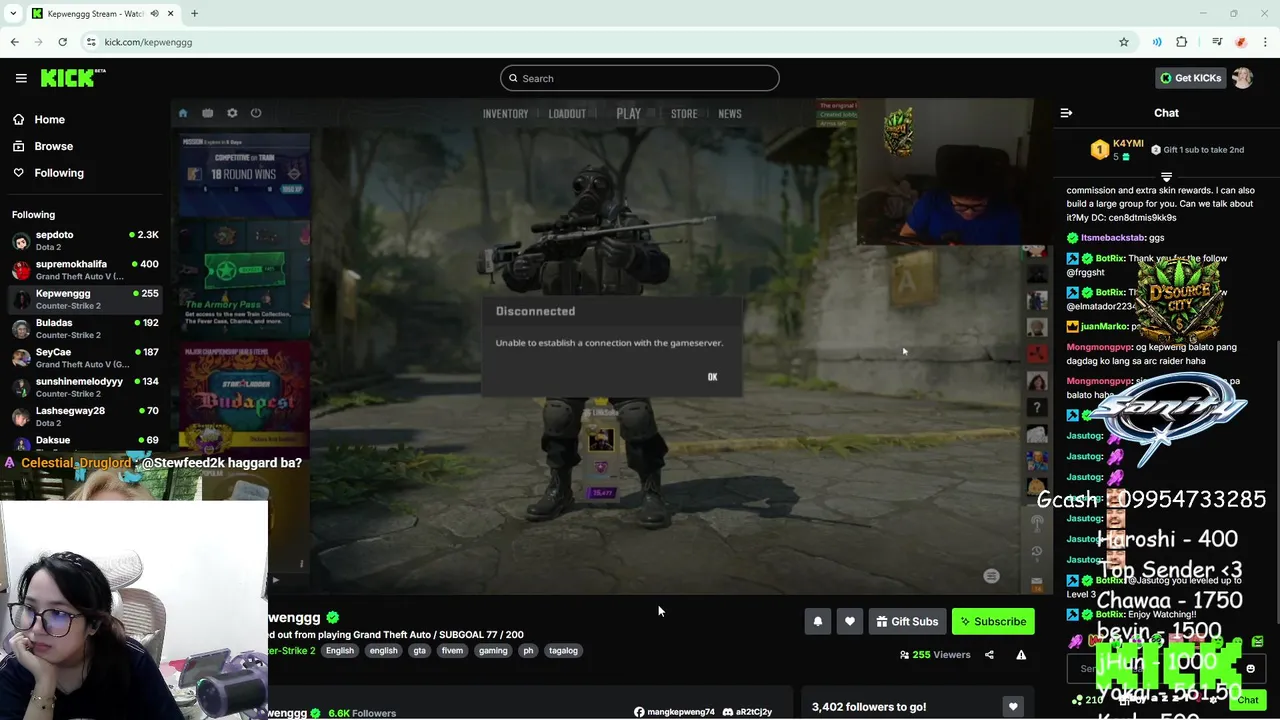Open browser media control icon
Screen dimensions: 1280x720
point(1217,42)
